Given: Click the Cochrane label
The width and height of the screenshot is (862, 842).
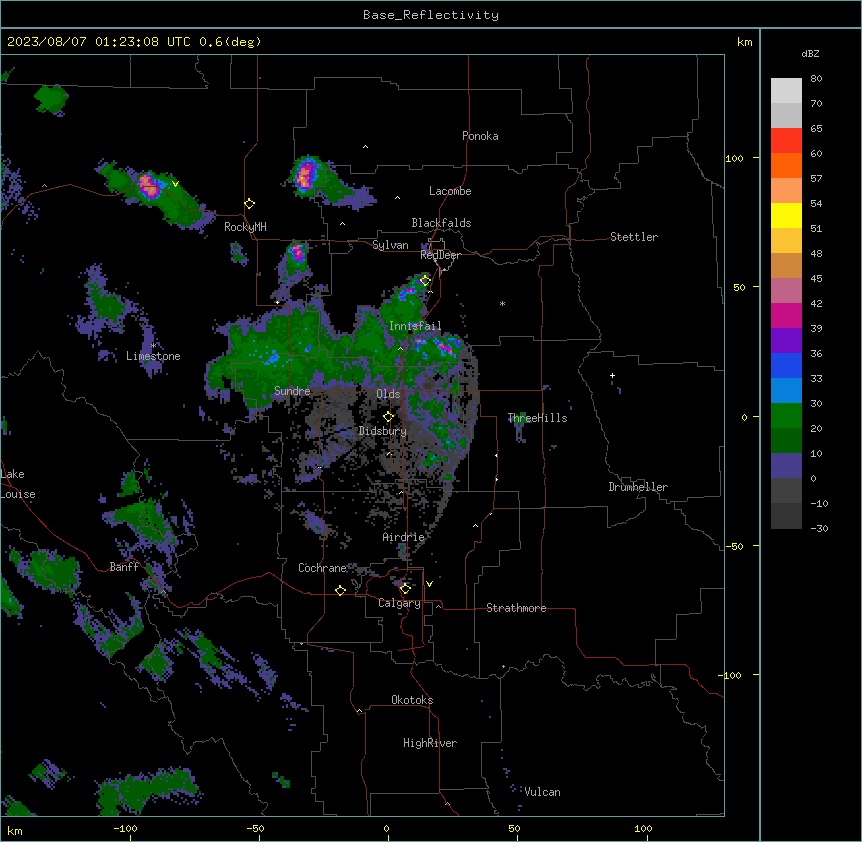Looking at the screenshot, I should pyautogui.click(x=322, y=568).
